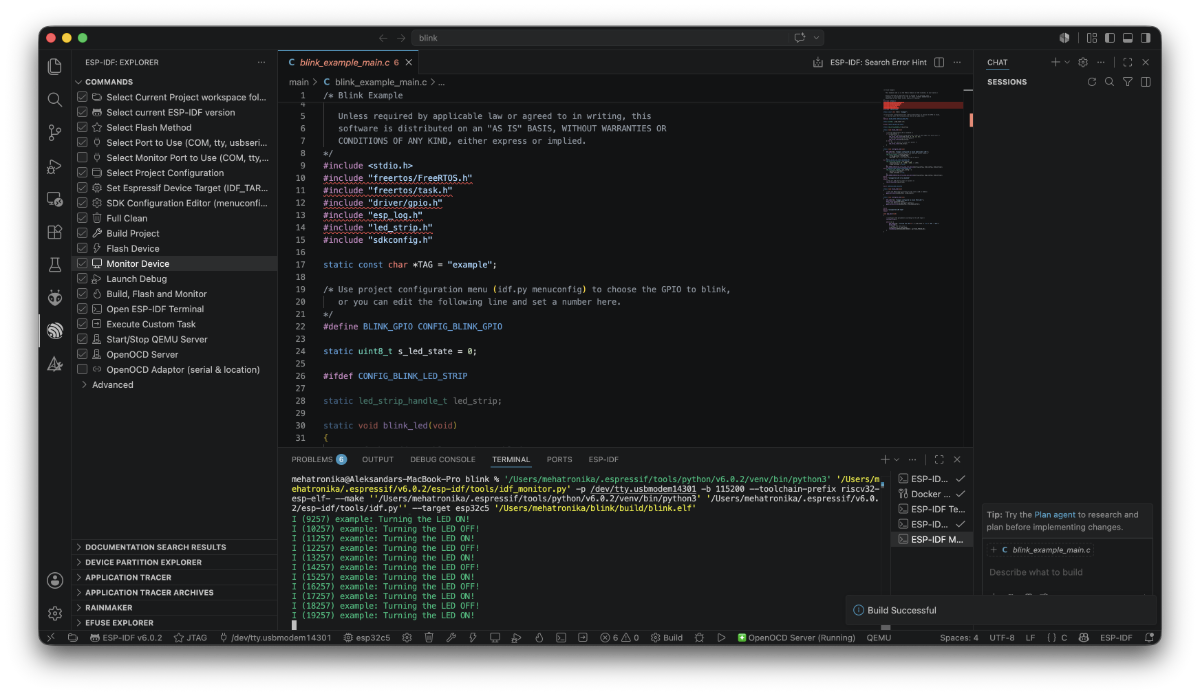
Task: Toggle checkbox for Flash Device command
Action: click(x=83, y=248)
